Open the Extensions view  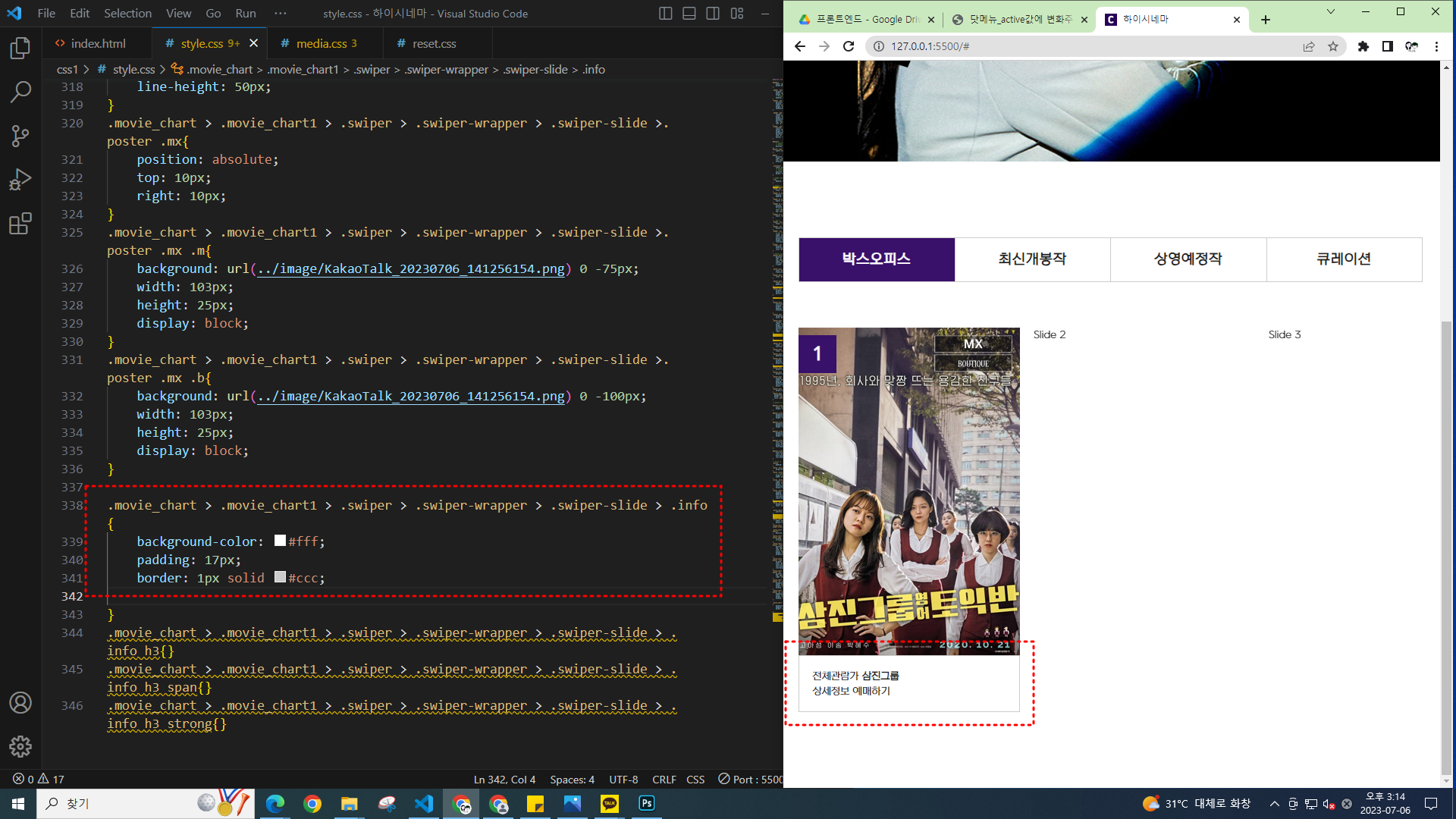[x=20, y=224]
